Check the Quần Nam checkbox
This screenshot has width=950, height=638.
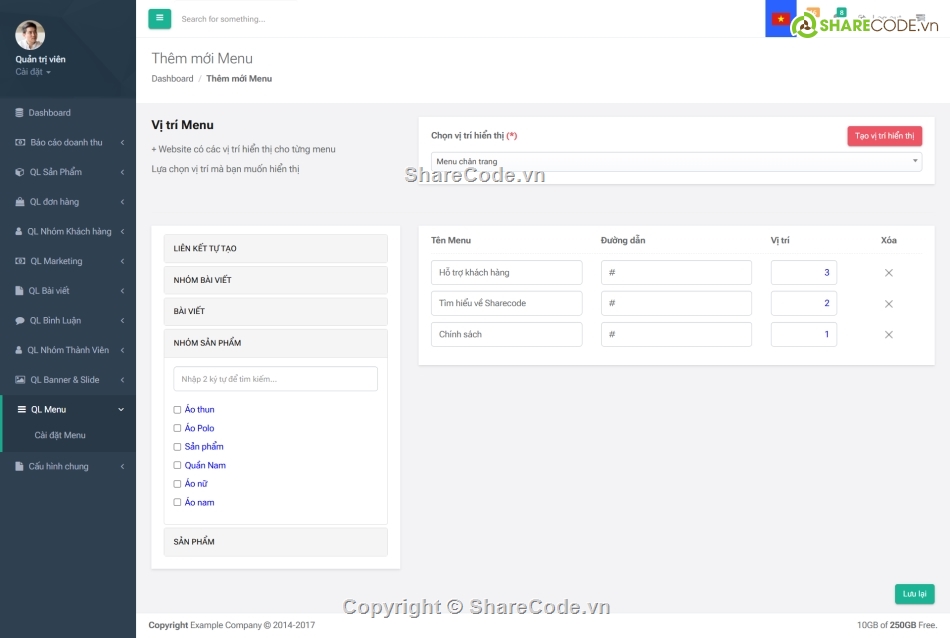click(x=177, y=465)
